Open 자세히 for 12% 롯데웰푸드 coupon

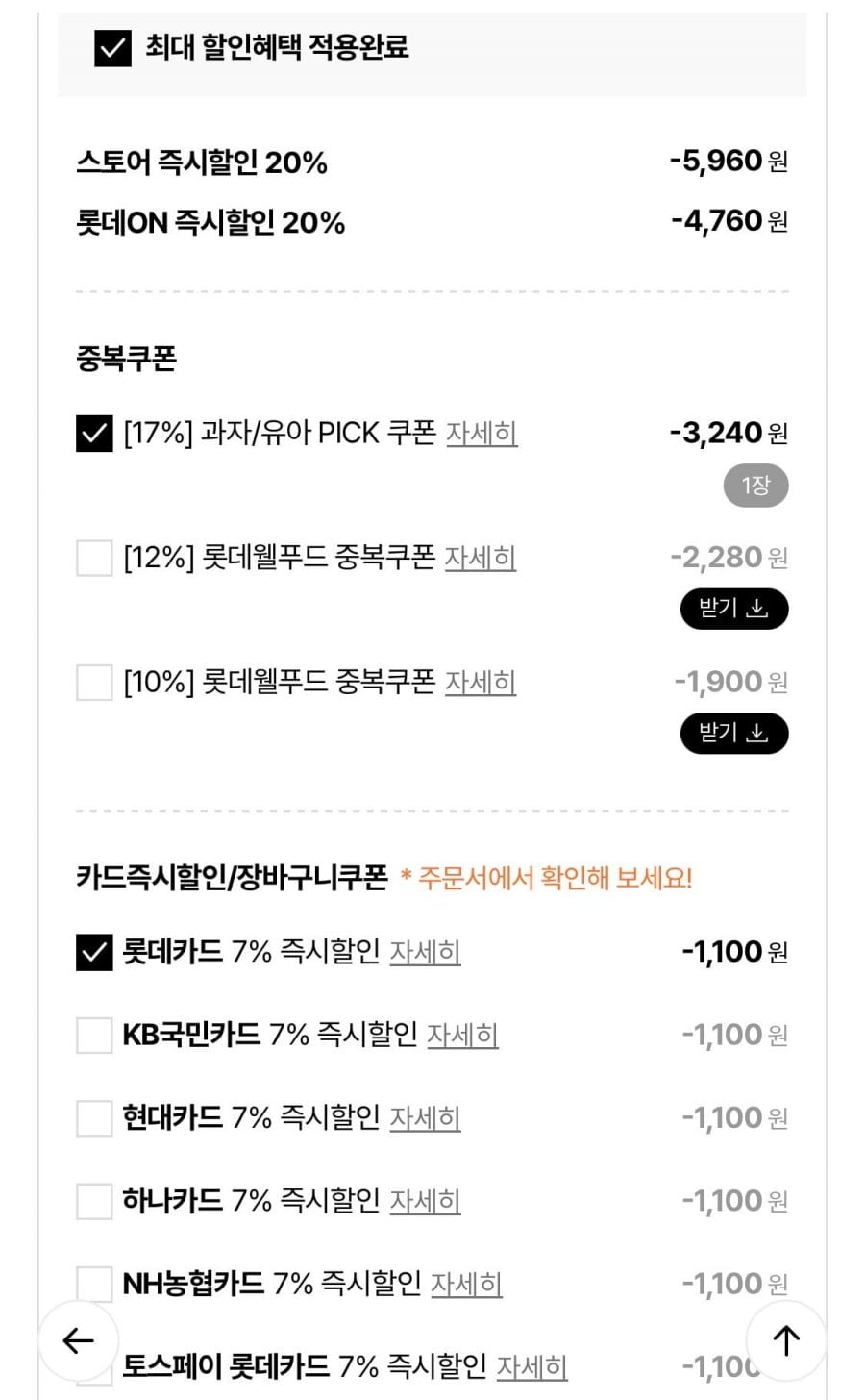click(x=481, y=558)
